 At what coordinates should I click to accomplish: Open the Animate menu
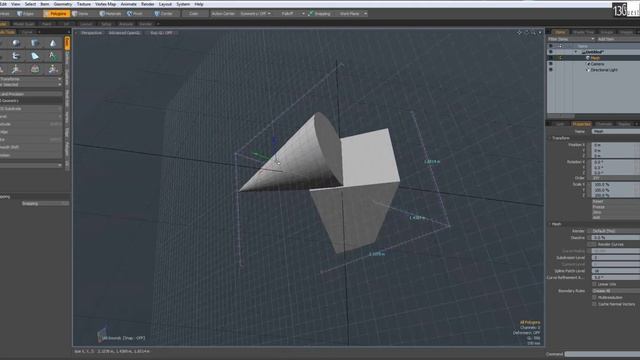coord(129,4)
